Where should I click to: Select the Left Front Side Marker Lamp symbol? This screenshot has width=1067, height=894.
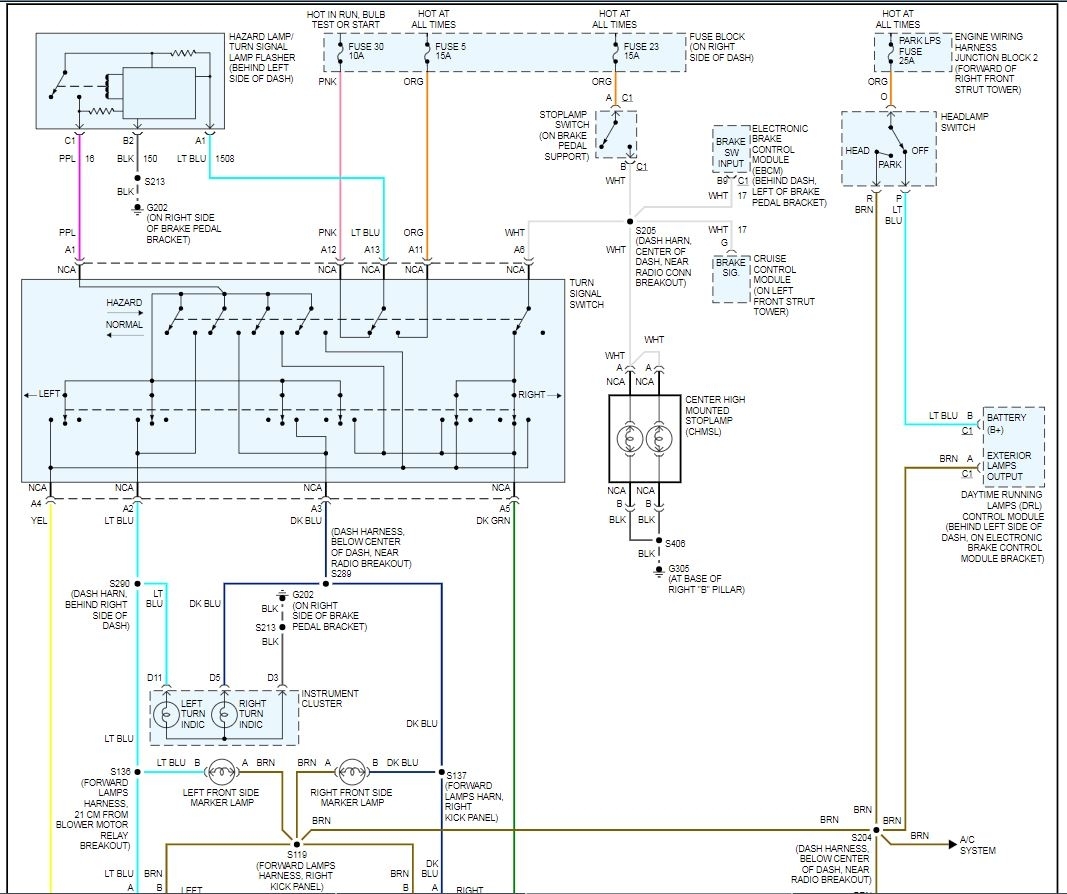point(220,772)
